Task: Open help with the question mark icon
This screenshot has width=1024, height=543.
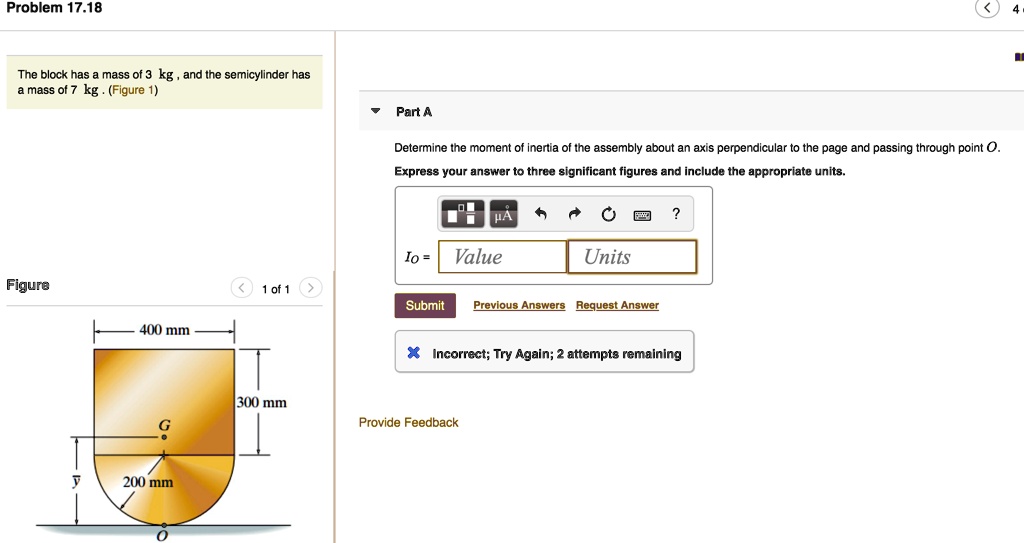Action: click(x=676, y=213)
